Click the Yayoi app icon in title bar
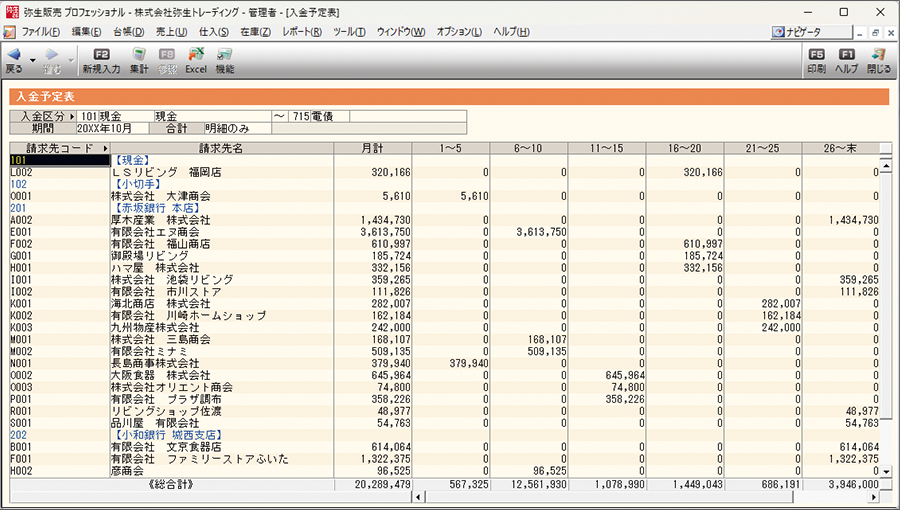Screen dimensions: 900x510 tap(11, 11)
